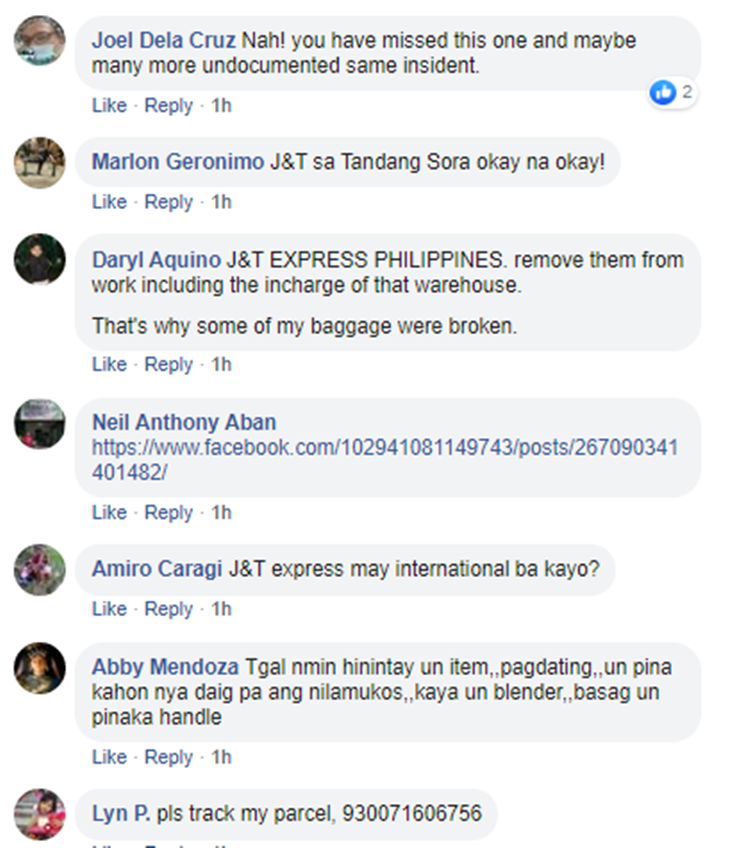Open Abby Mendoza's avatar image
Viewport: 750px width, 848px height.
point(39,668)
